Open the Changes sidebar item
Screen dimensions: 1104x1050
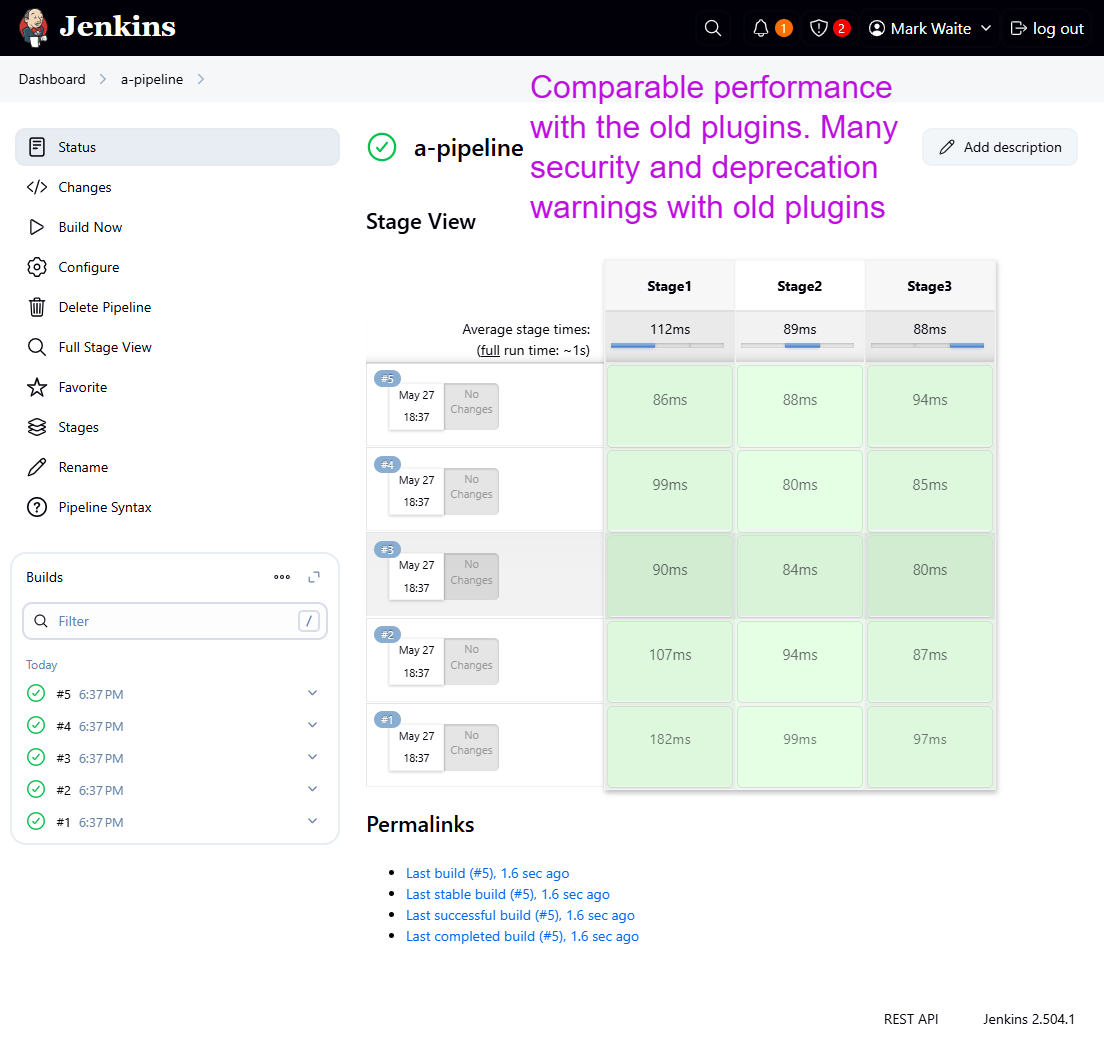tap(85, 187)
